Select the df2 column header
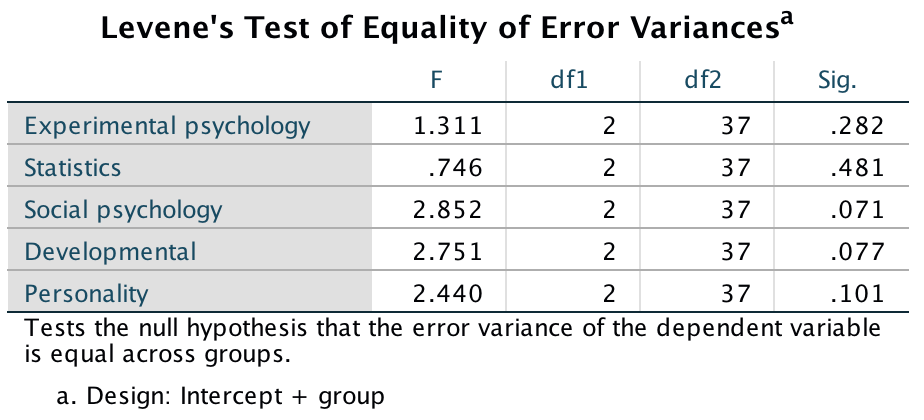Screen dimensions: 924x420 click(x=707, y=82)
